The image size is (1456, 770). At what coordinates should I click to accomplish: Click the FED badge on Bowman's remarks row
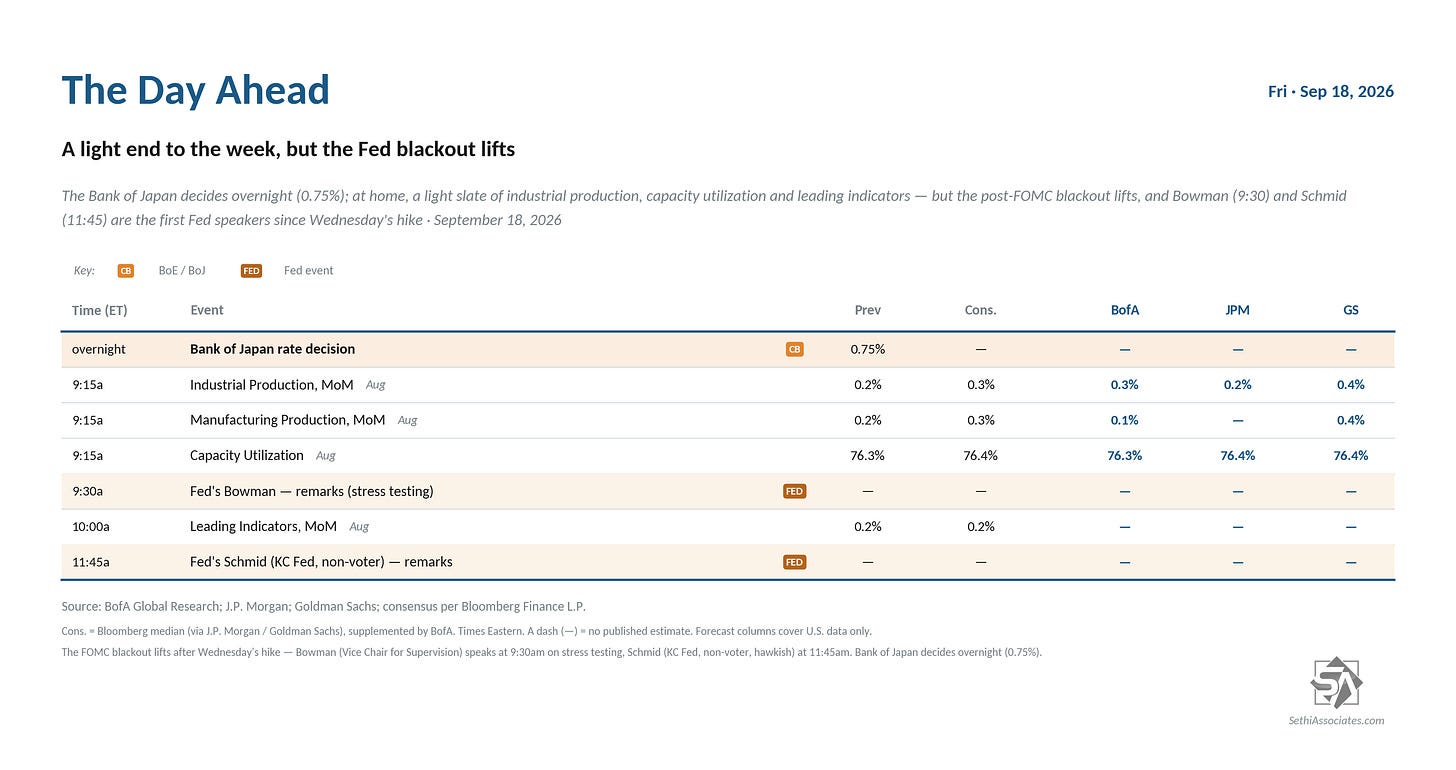coord(794,491)
